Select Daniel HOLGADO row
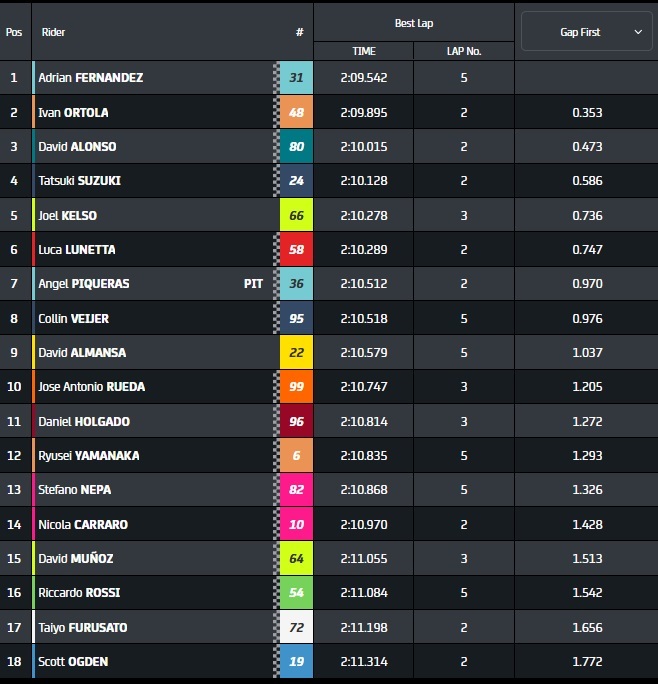 click(x=329, y=421)
